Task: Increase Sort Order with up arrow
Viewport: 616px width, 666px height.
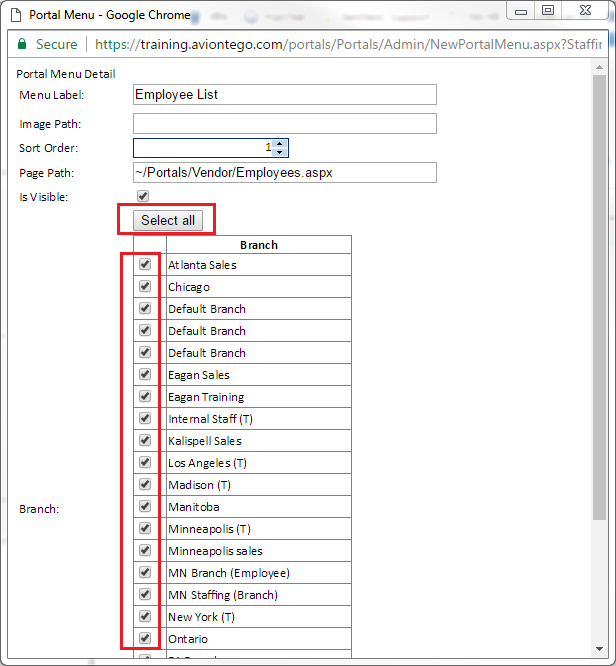Action: tap(280, 144)
